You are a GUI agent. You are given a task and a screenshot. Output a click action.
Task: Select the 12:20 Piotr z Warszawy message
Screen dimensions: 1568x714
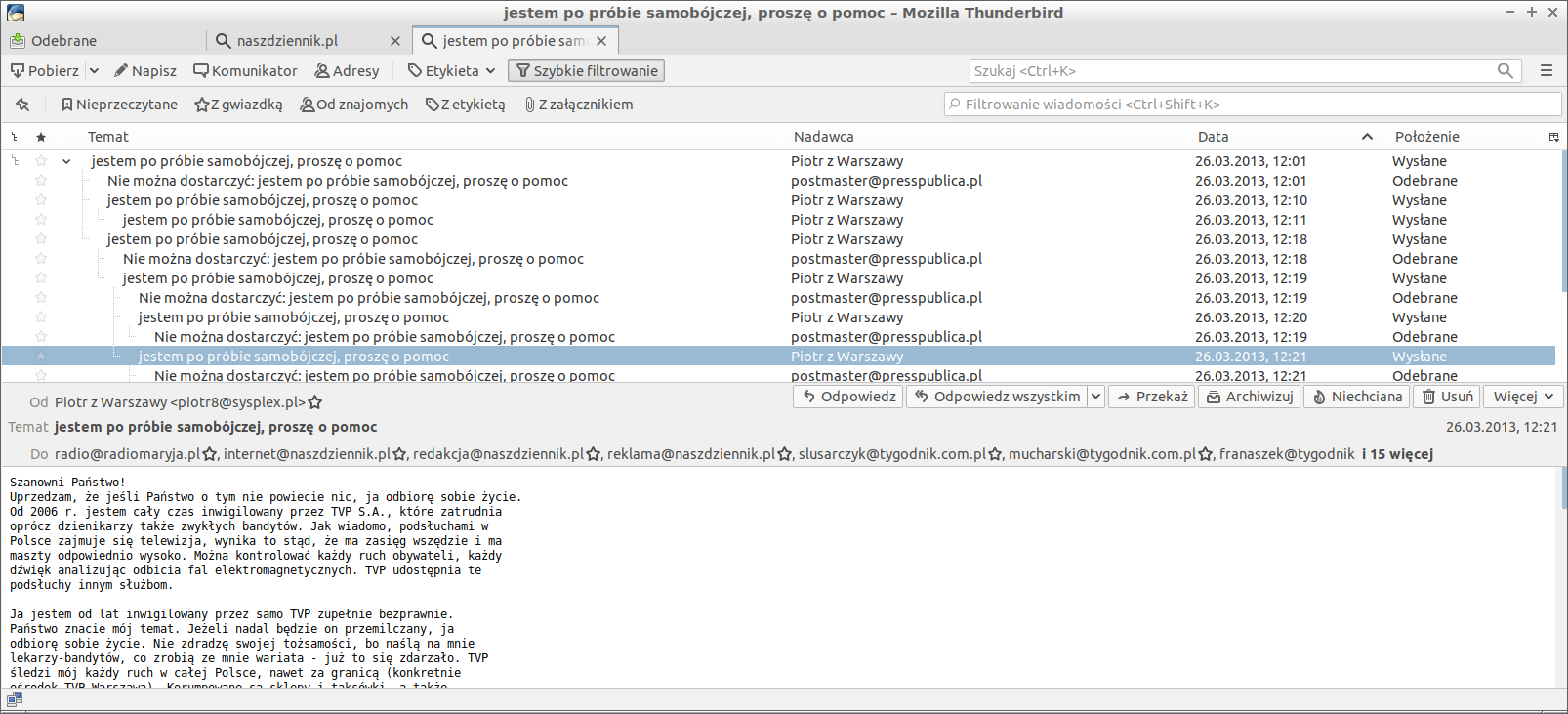pyautogui.click(x=778, y=317)
